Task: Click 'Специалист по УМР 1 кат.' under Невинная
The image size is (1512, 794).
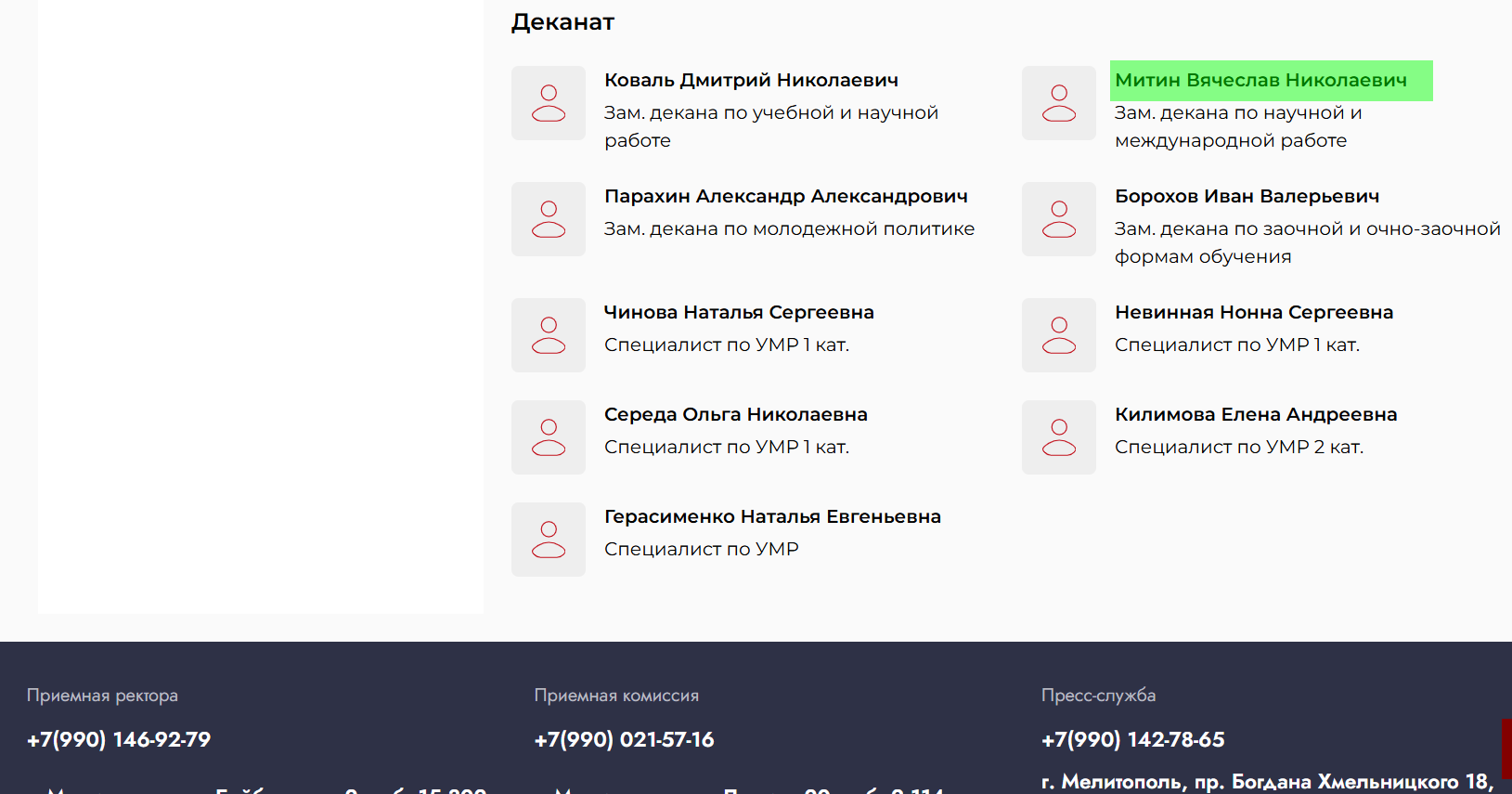Action: 1237,345
